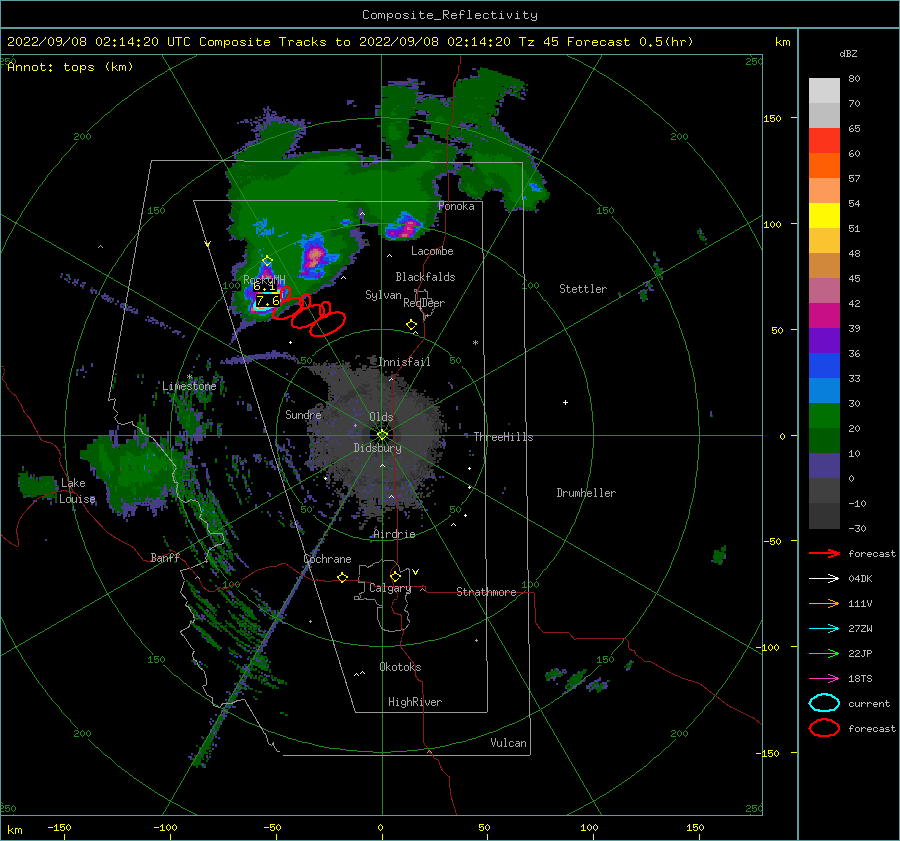Click the ThreeHills city label

[x=503, y=437]
